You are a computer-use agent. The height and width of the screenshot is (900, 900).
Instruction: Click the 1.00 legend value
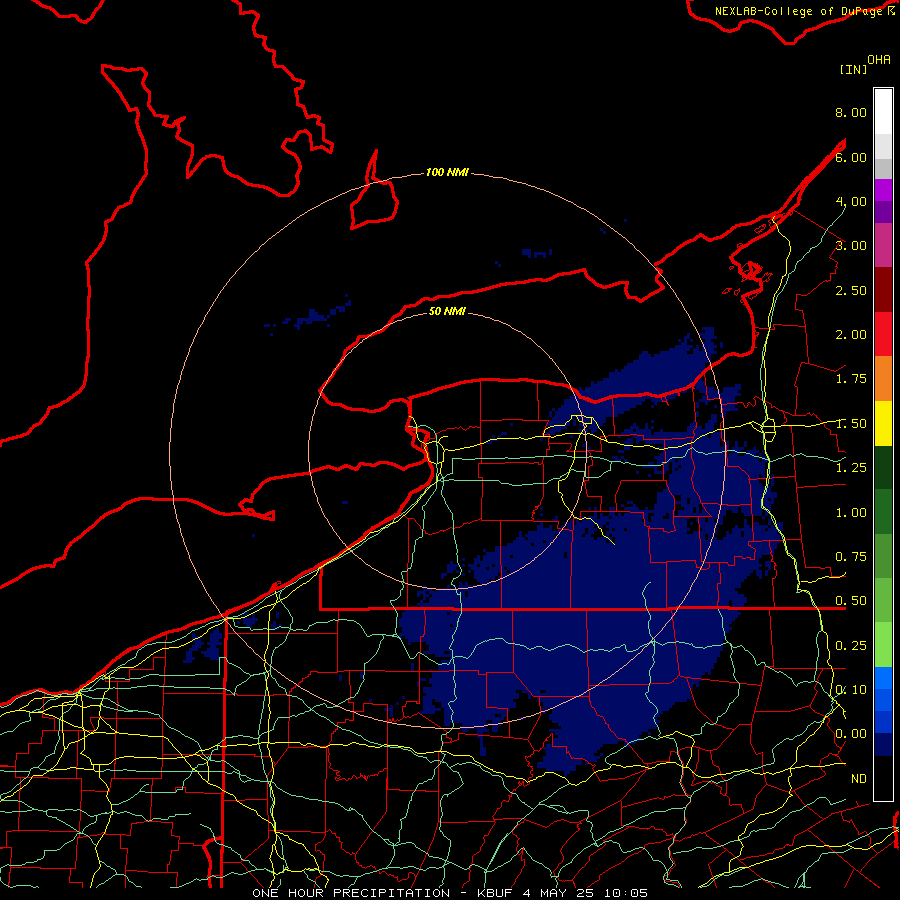pos(851,513)
